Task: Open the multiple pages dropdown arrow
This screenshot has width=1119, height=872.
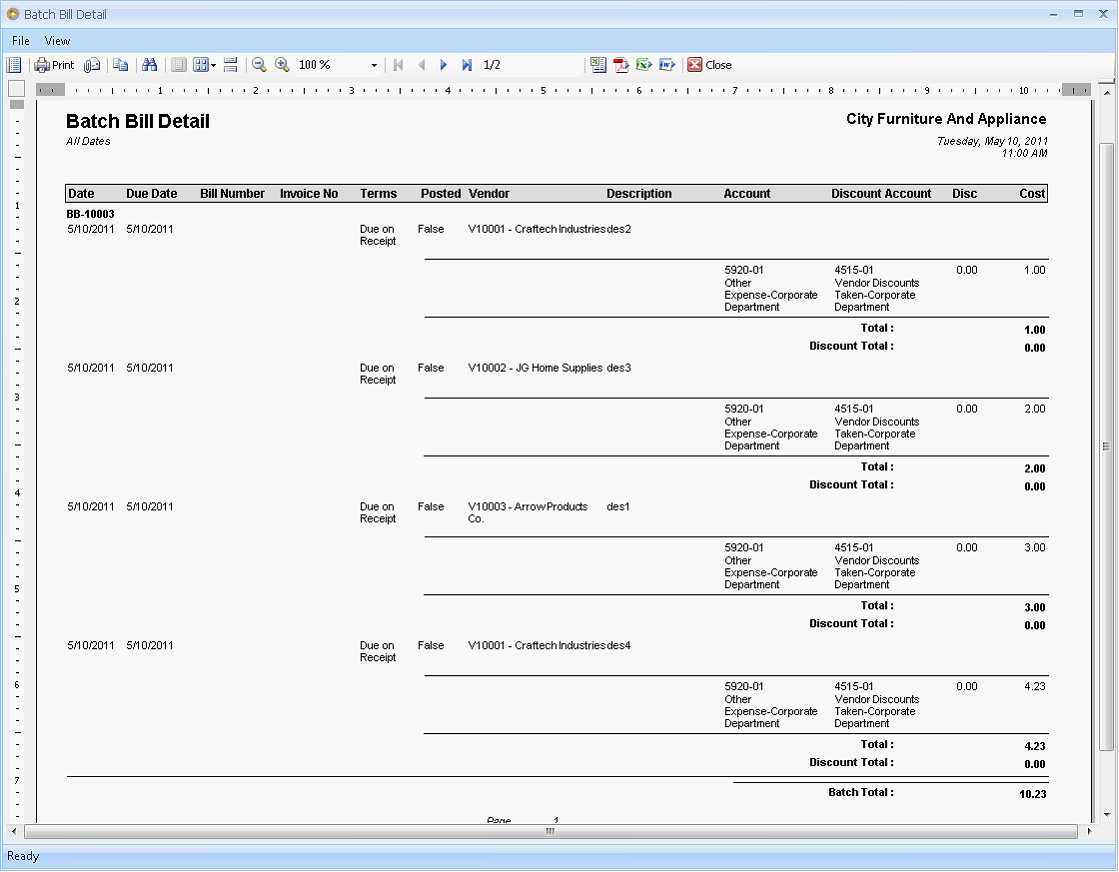Action: click(213, 66)
